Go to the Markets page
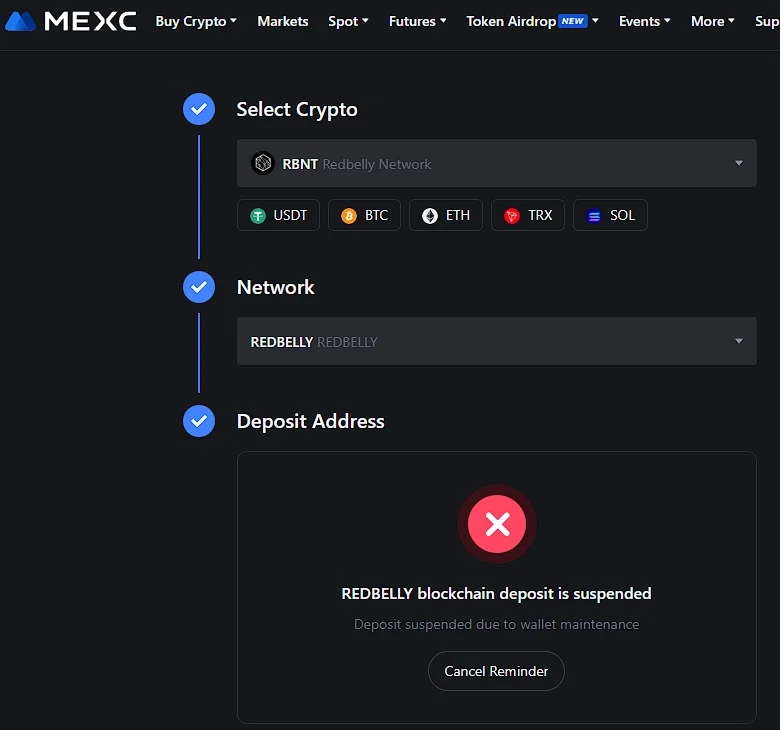The image size is (781, 730). (x=282, y=21)
